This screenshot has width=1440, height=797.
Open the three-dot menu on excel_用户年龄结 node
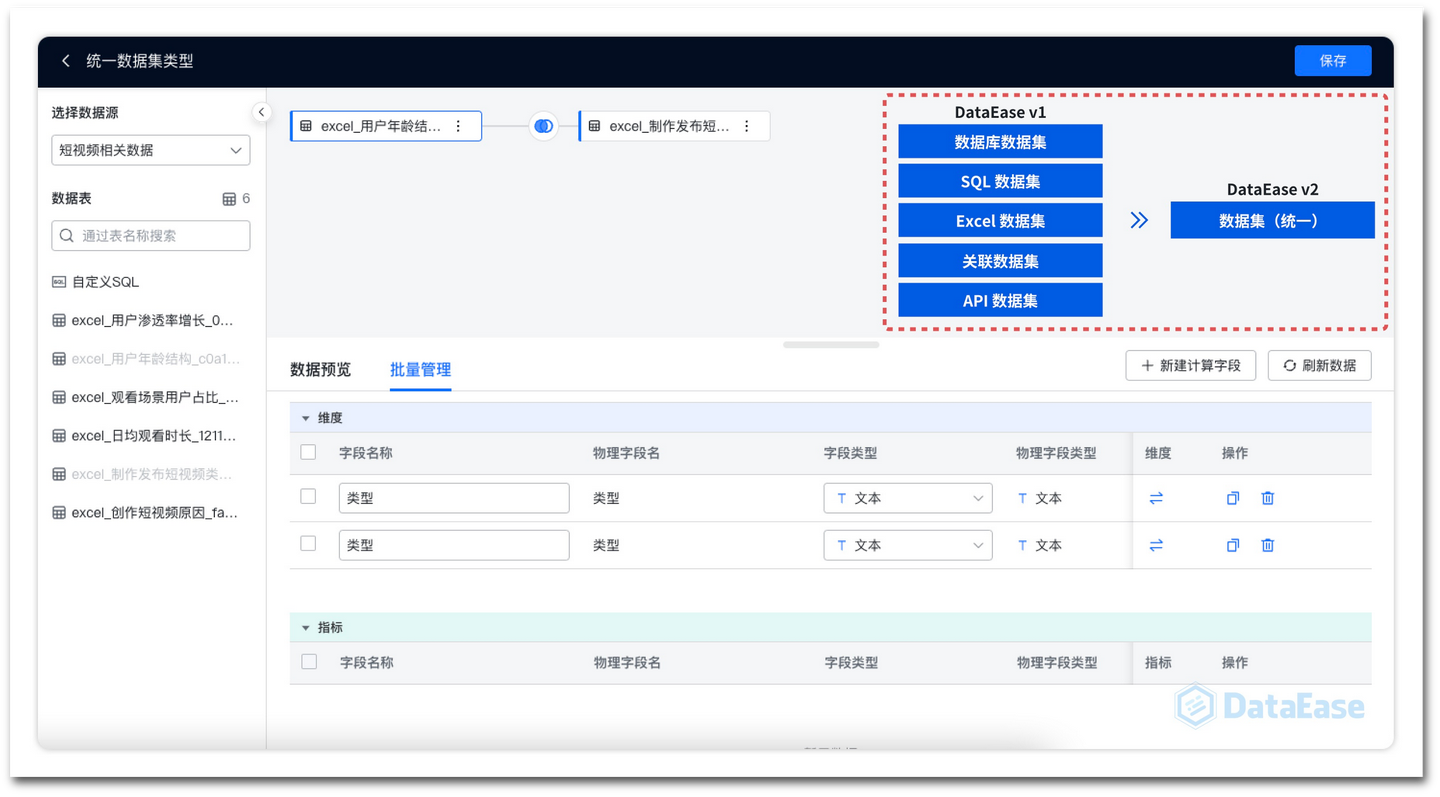pyautogui.click(x=458, y=126)
